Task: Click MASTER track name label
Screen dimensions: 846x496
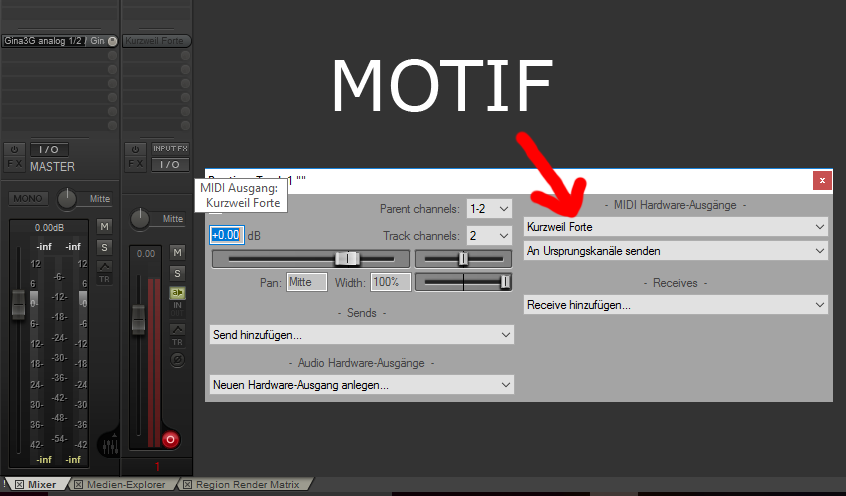Action: click(52, 167)
